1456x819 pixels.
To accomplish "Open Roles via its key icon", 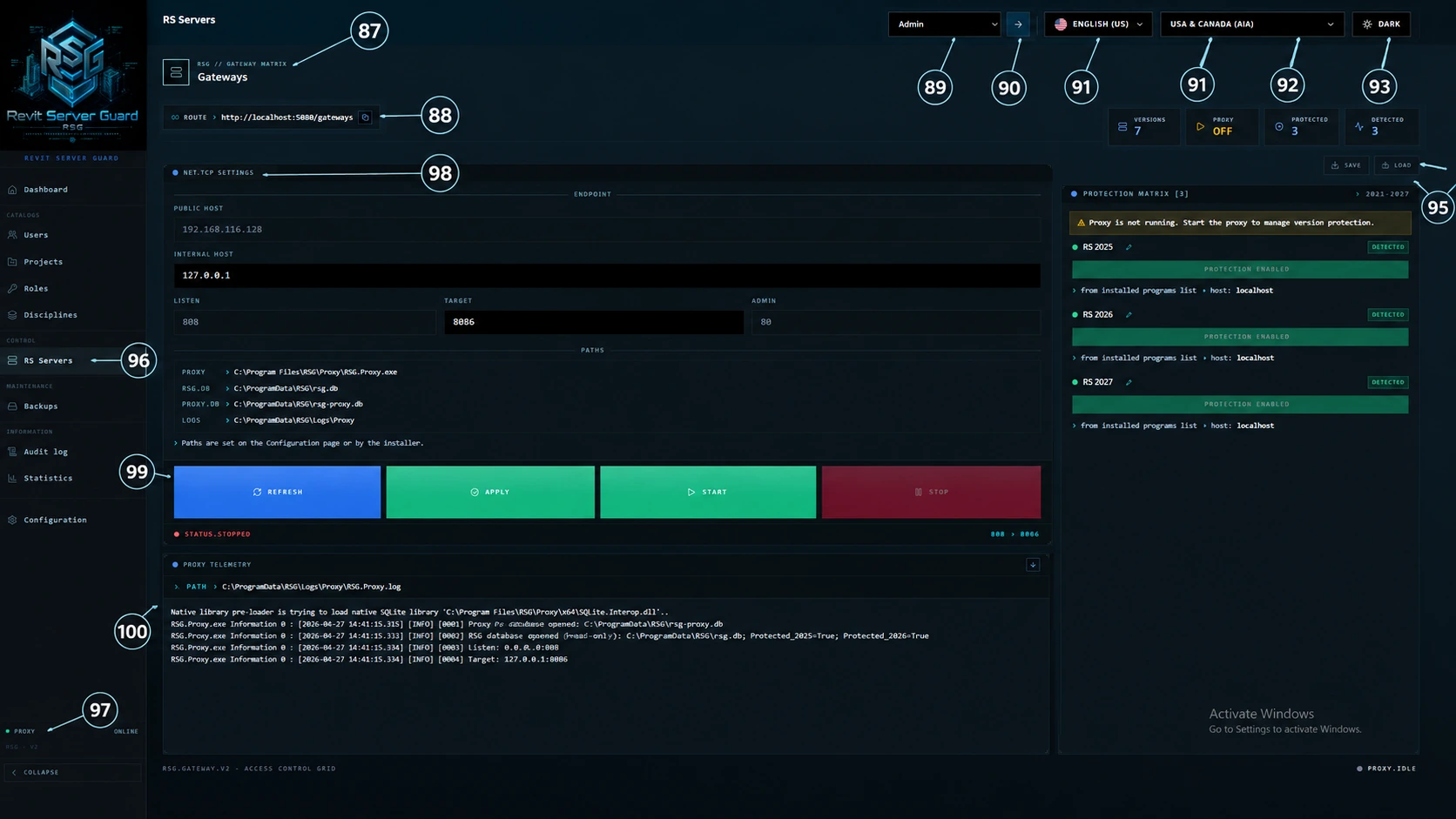I will [12, 288].
